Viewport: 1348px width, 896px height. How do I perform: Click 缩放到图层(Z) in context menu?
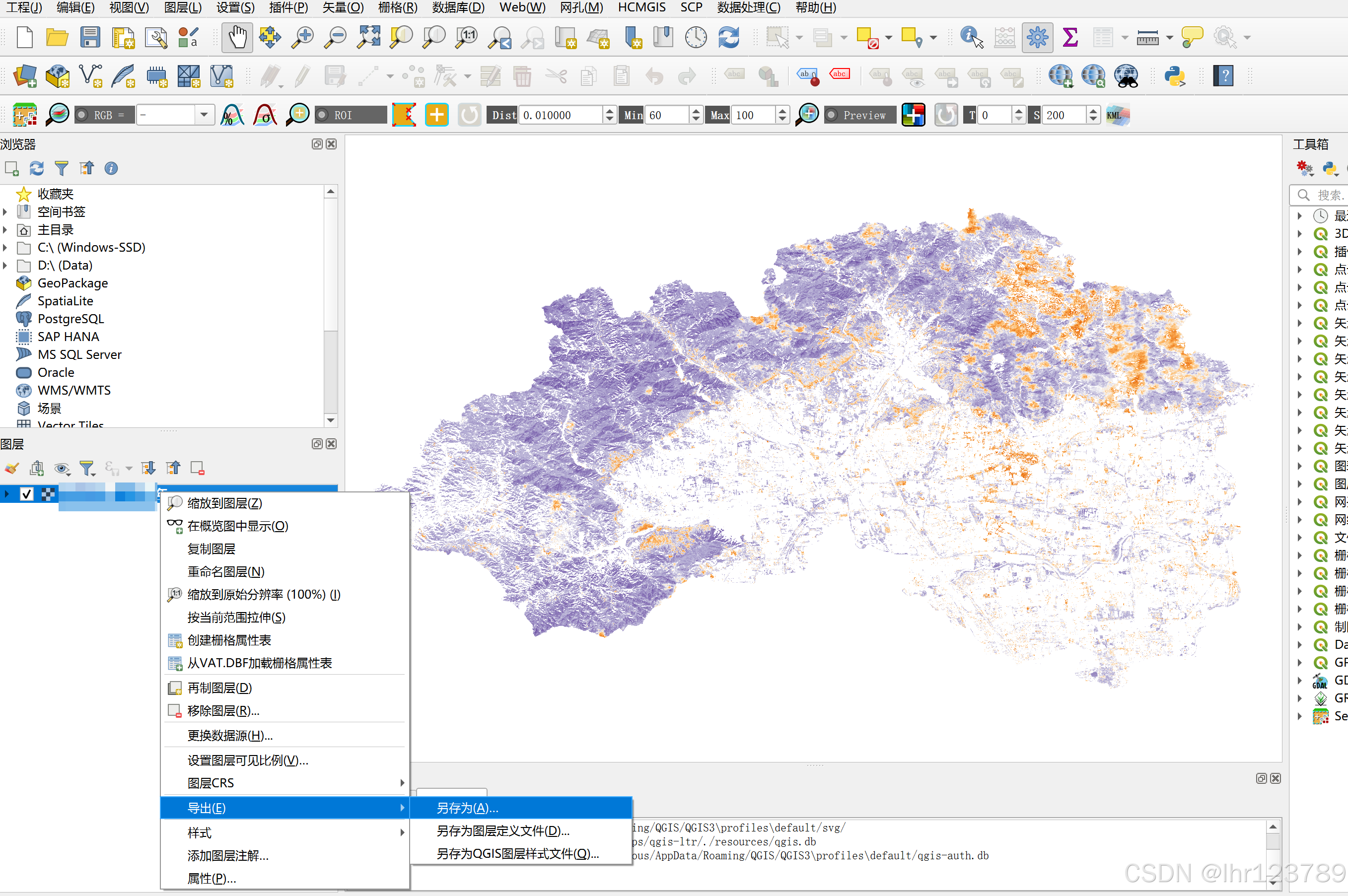coord(224,503)
